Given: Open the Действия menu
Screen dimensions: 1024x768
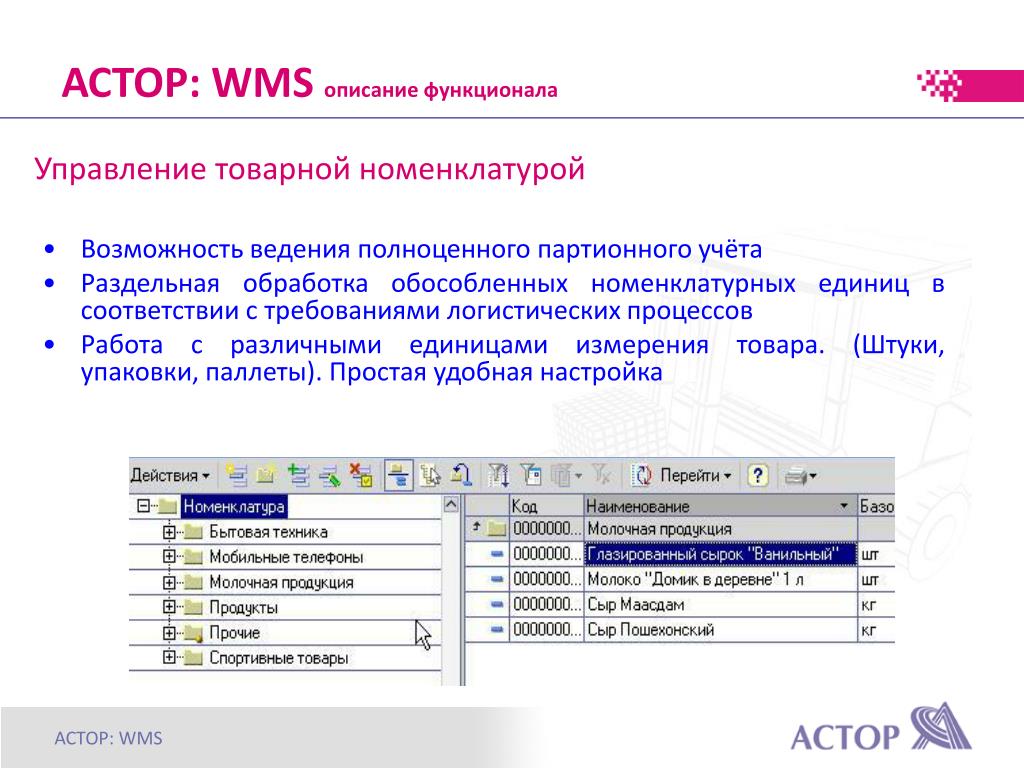Looking at the screenshot, I should tap(170, 476).
